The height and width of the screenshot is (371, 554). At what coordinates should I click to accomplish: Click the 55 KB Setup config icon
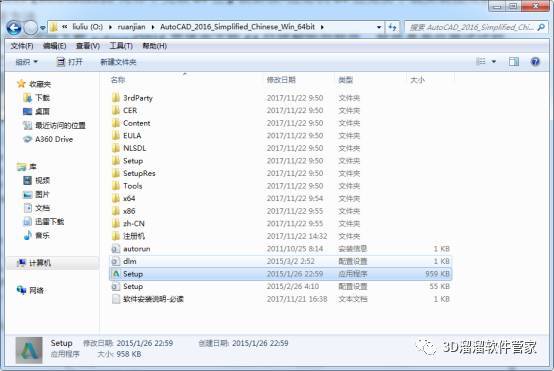[x=116, y=287]
